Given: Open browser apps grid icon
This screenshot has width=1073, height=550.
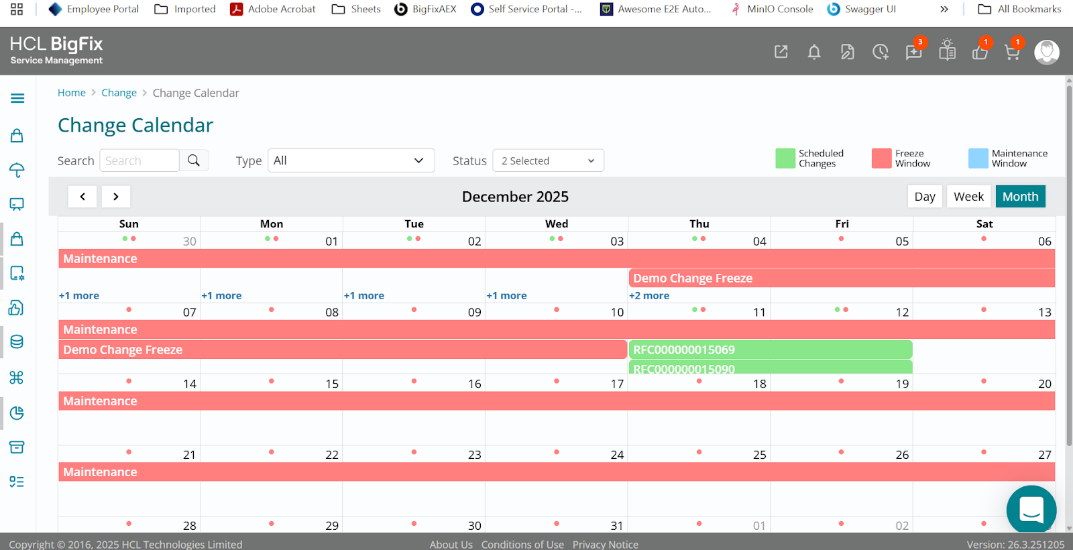Looking at the screenshot, I should 17,9.
